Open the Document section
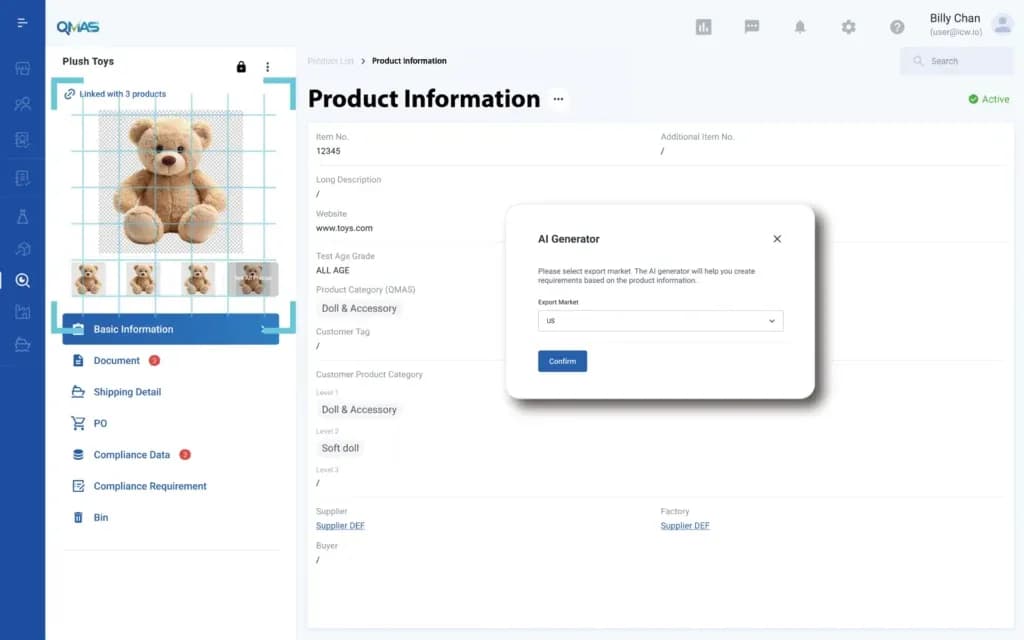The image size is (1024, 640). pos(116,360)
